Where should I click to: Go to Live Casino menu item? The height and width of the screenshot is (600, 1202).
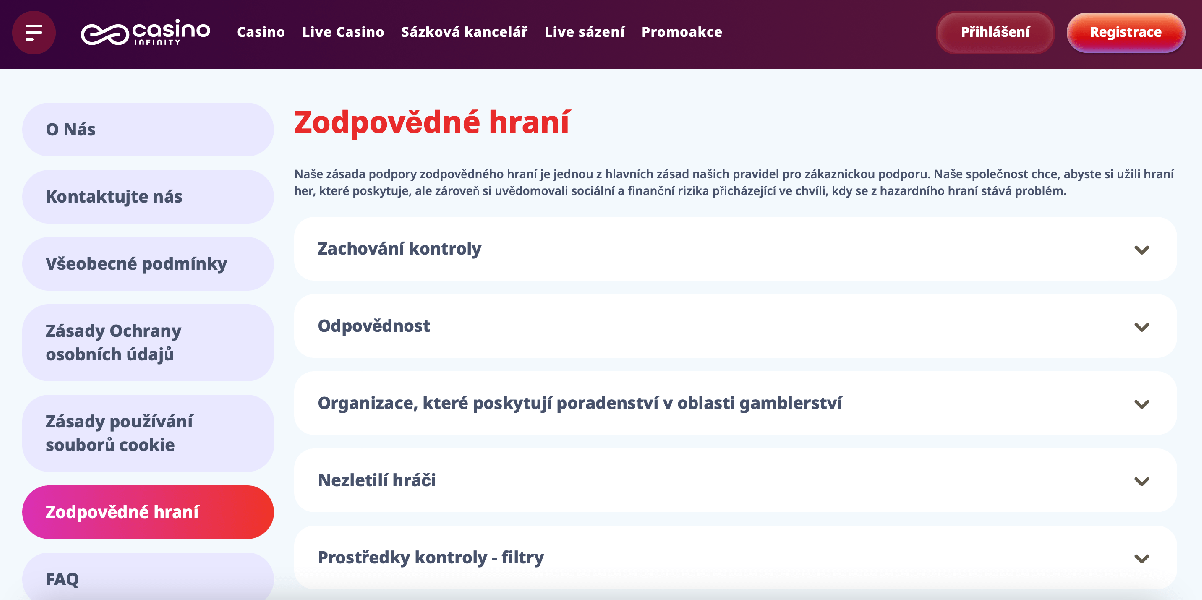click(x=343, y=32)
